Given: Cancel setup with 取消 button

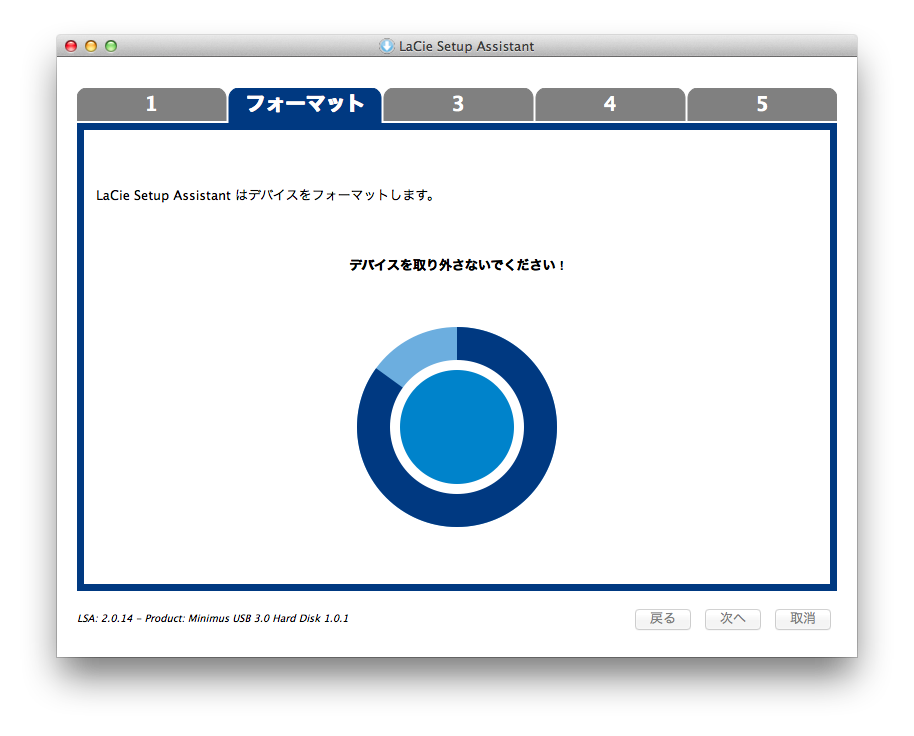Looking at the screenshot, I should 803,619.
